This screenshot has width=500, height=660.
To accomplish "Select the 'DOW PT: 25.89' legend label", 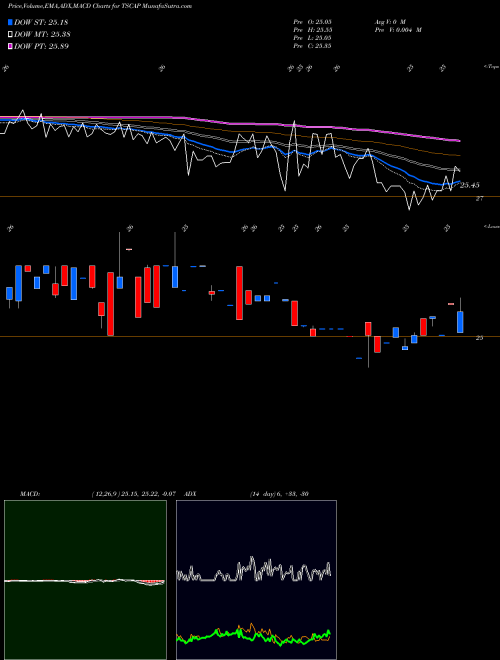I will tap(42, 46).
